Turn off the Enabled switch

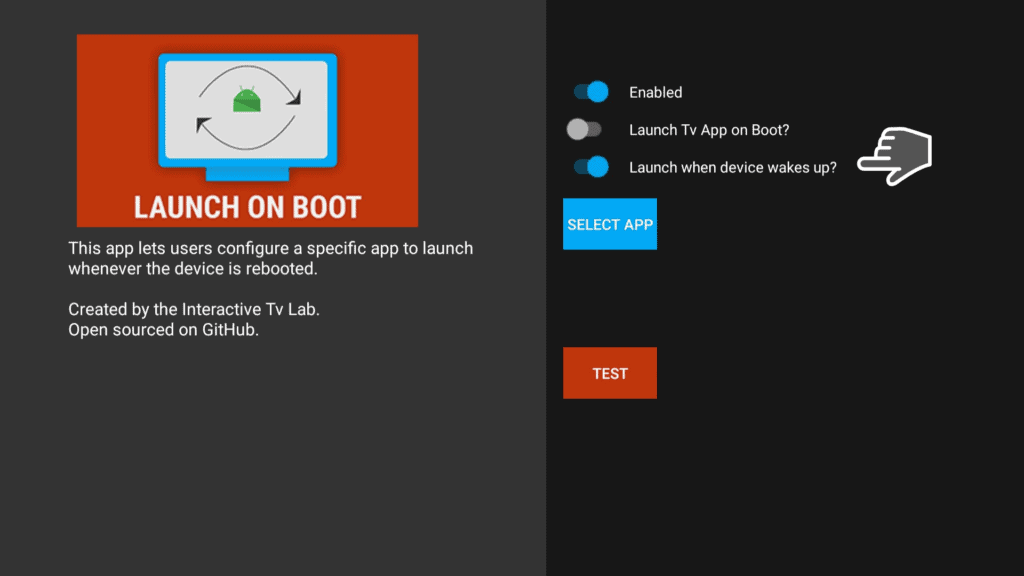pos(591,92)
